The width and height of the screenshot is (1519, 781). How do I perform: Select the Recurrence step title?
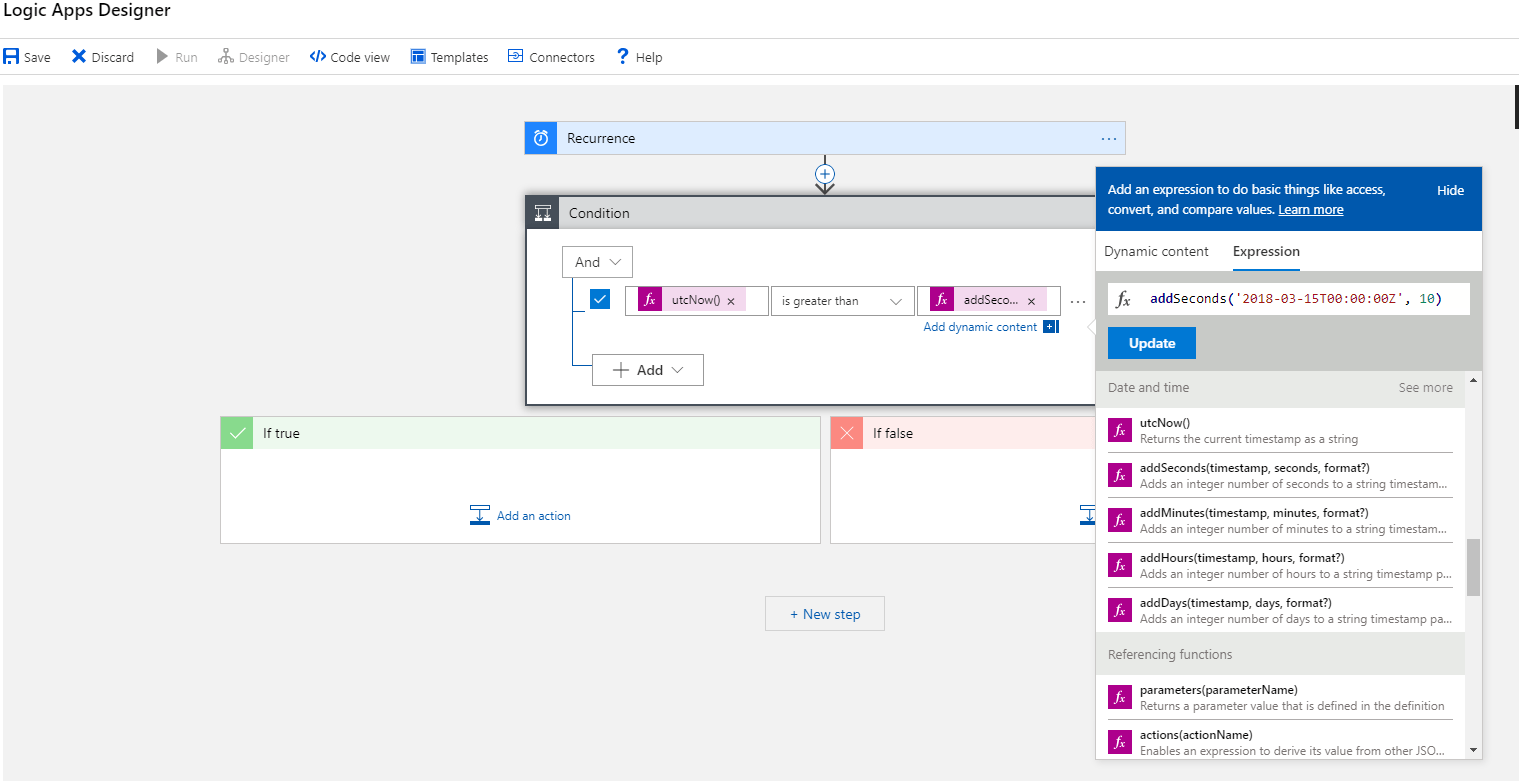(x=601, y=138)
